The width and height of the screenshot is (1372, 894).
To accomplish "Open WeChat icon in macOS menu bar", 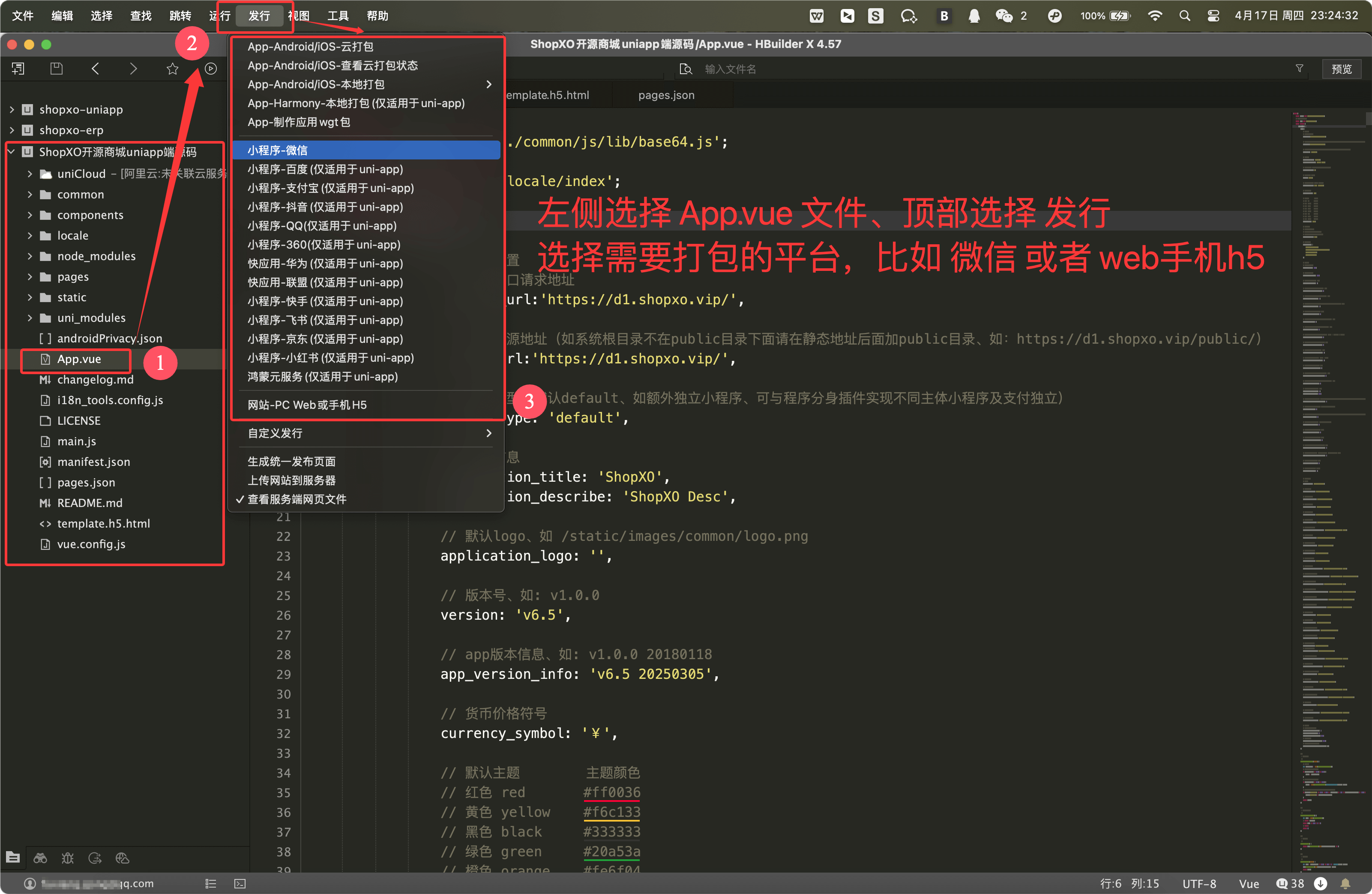I will [1004, 15].
